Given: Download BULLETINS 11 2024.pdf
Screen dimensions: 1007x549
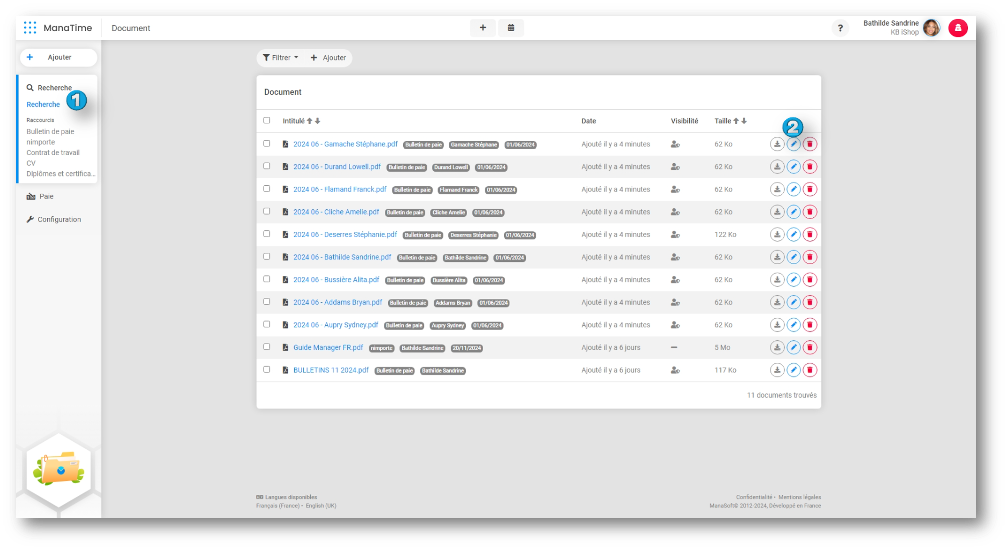Looking at the screenshot, I should [777, 370].
